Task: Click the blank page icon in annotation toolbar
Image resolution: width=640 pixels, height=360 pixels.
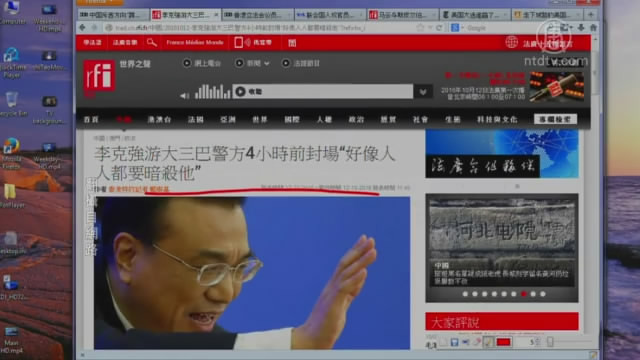Action: coord(443,342)
